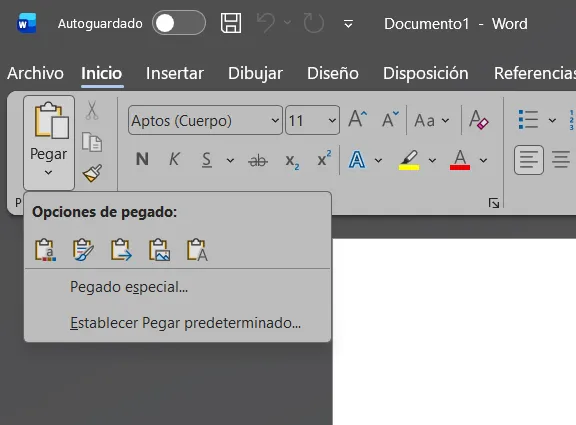Collapse the Pegar dropdown arrow
Screen dimensions: 576x425
[48, 172]
